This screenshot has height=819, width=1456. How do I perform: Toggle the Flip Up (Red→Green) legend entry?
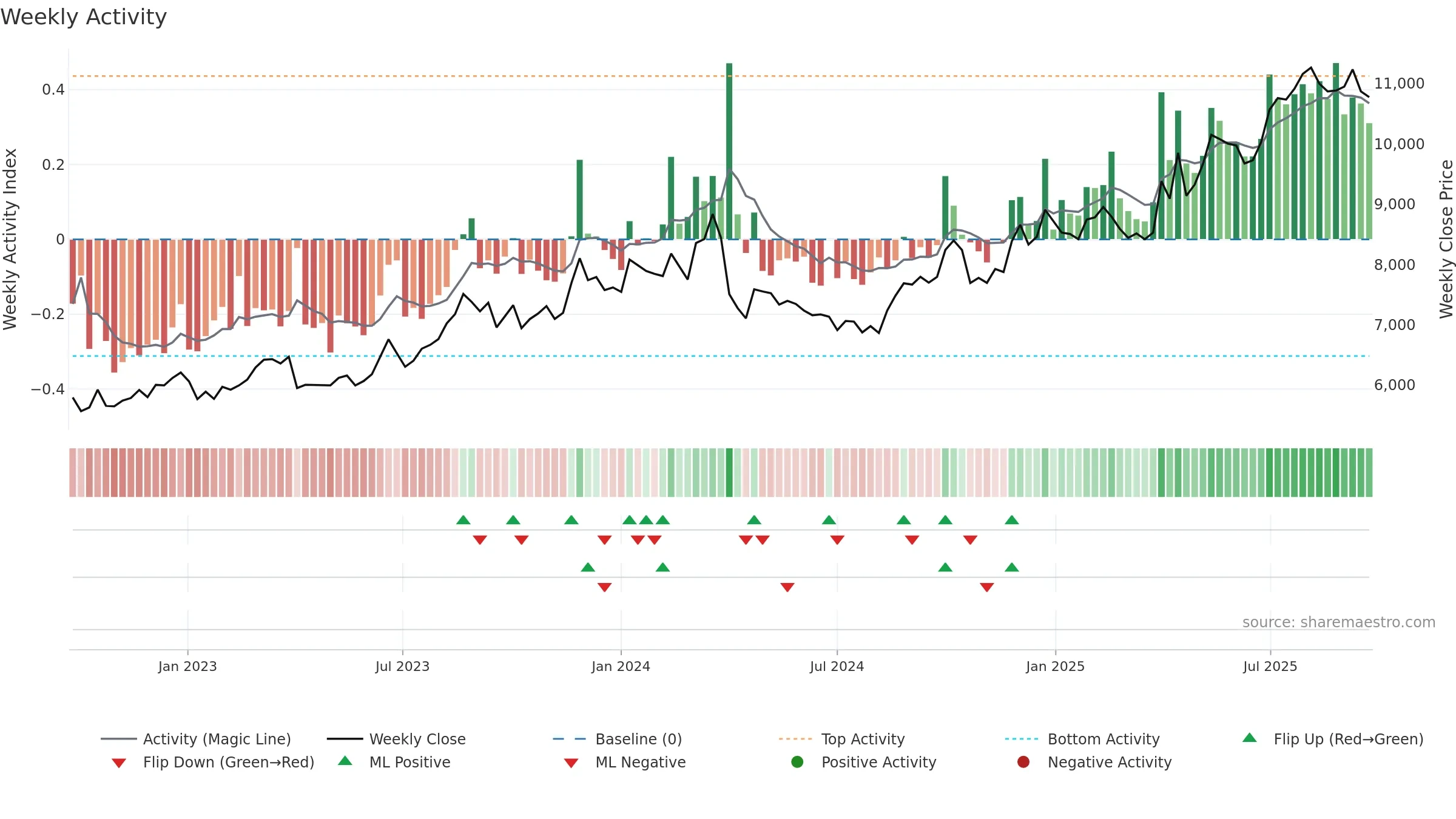(1333, 739)
